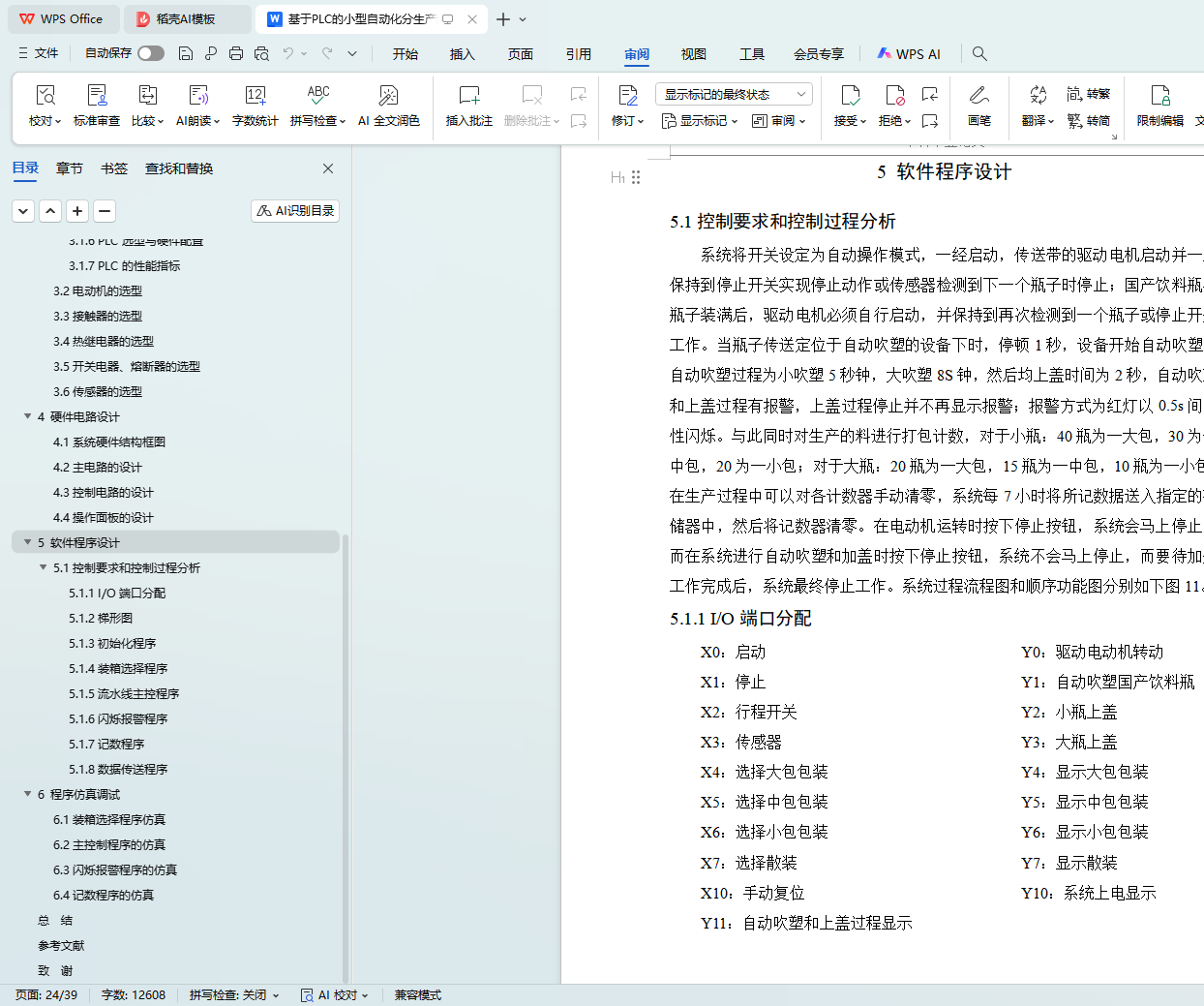1204x1006 pixels.
Task: Click the 限制编辑 restrict editing icon
Action: tap(1159, 96)
